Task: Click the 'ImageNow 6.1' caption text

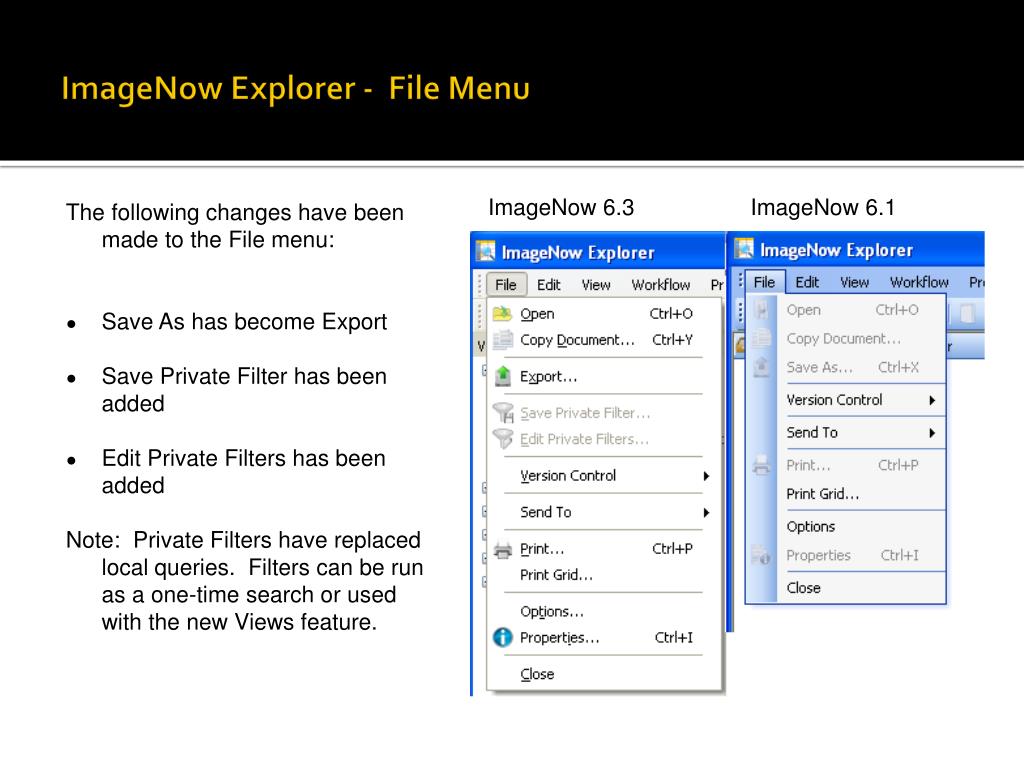Action: [x=823, y=208]
